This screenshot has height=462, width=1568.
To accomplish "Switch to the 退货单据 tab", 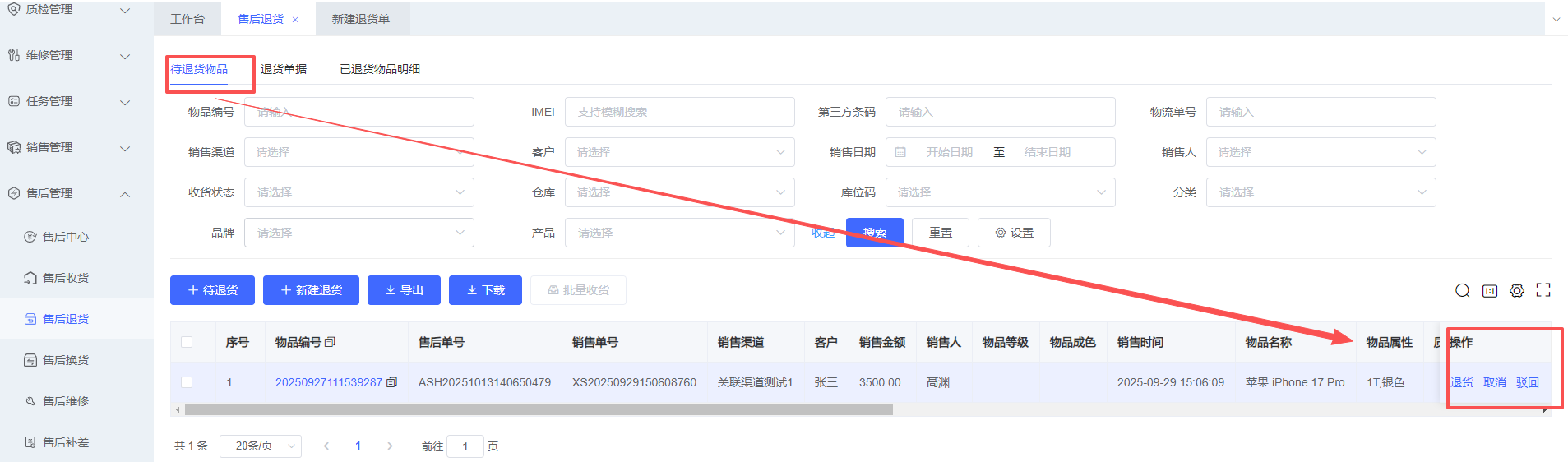I will 284,69.
